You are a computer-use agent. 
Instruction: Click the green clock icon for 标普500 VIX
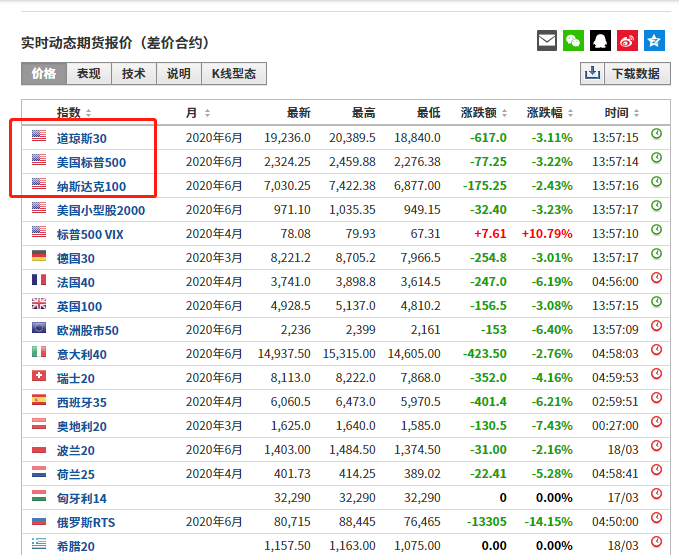(x=656, y=230)
